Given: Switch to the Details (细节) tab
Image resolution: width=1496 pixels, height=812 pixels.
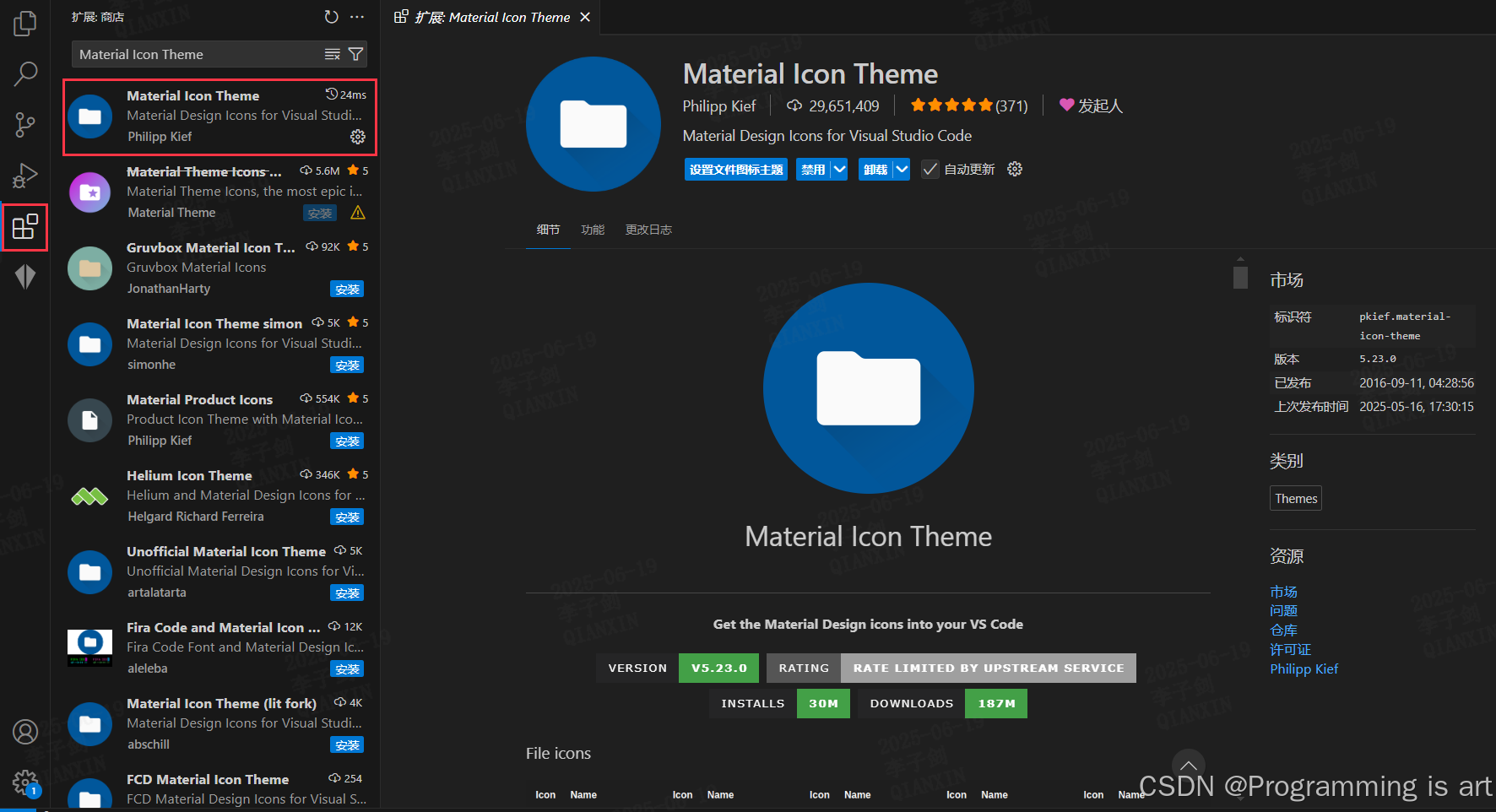Looking at the screenshot, I should coord(548,230).
